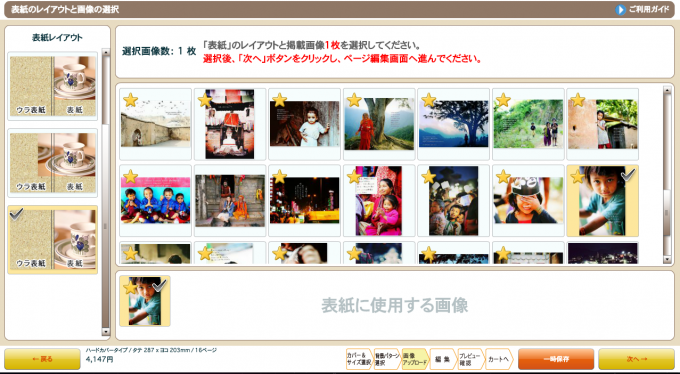Go back with the 戻る button

click(x=42, y=359)
